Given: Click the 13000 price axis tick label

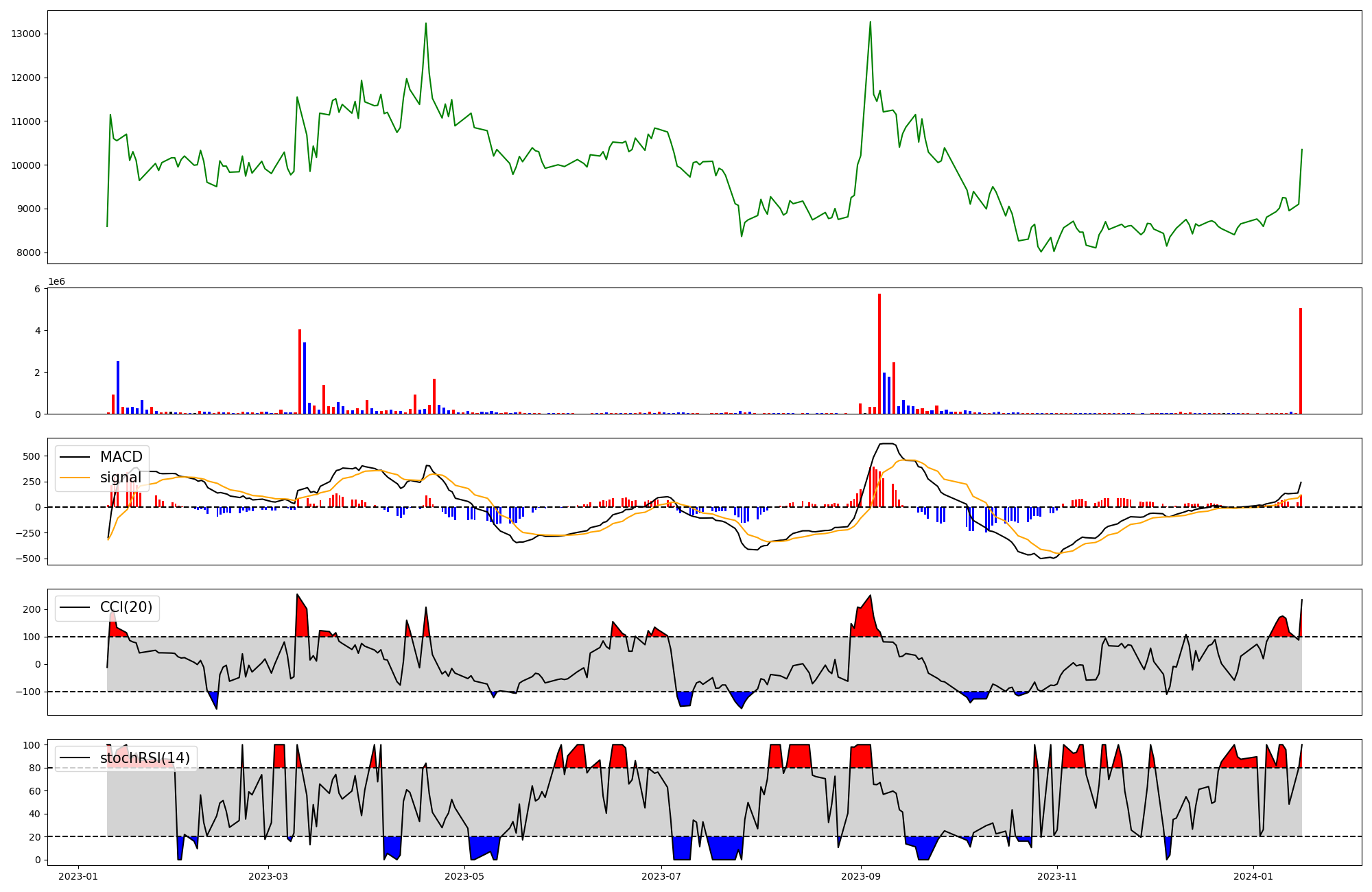Looking at the screenshot, I should (x=26, y=34).
